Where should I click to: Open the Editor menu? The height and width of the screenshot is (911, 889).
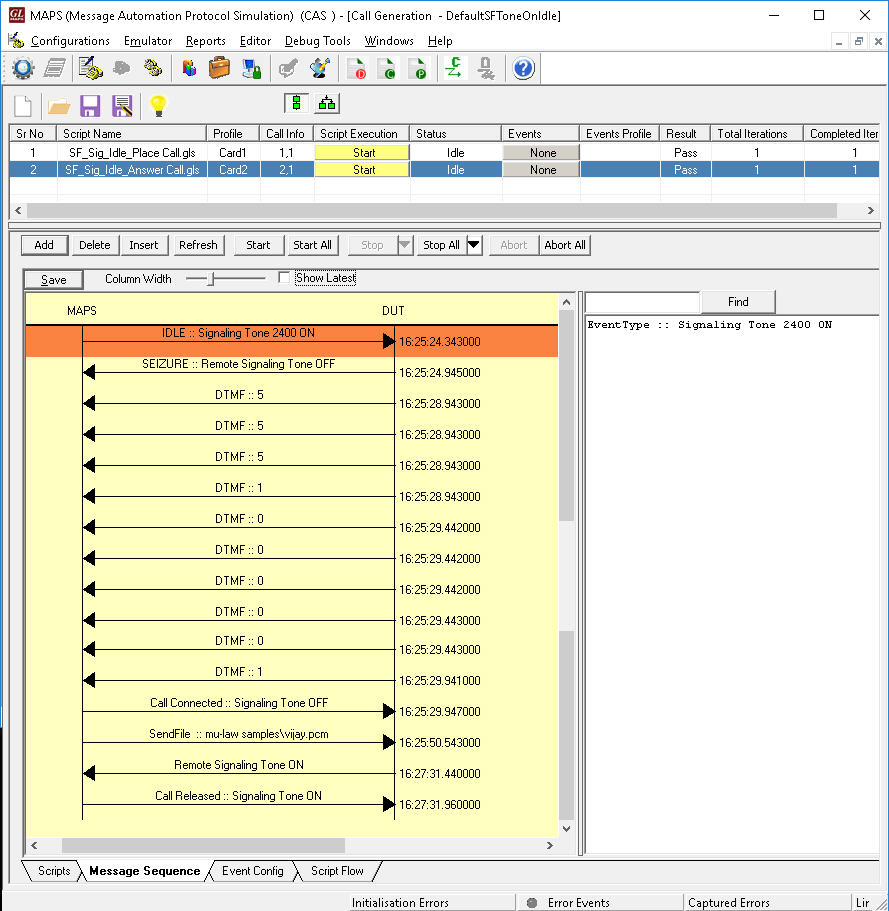coord(256,41)
